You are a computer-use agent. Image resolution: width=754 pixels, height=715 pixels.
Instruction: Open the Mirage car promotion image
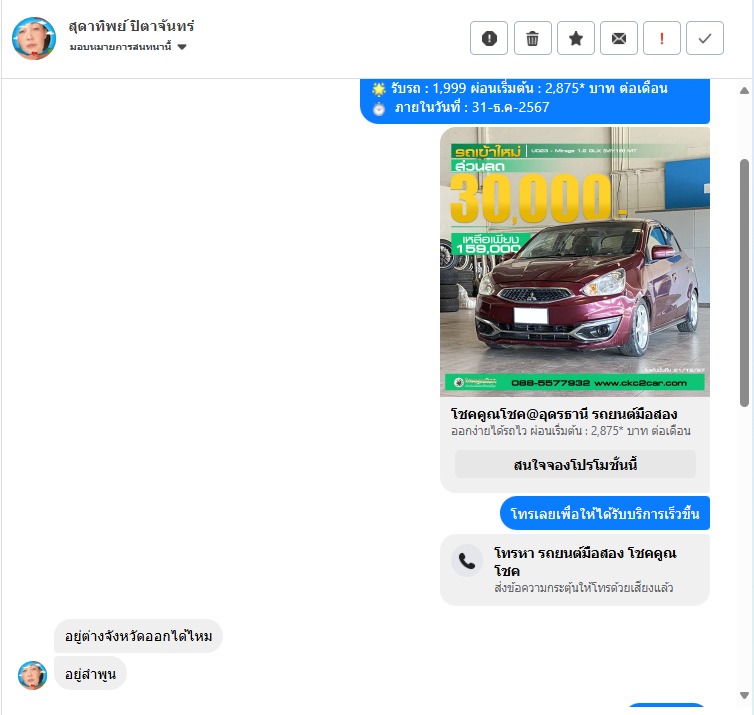(x=575, y=262)
